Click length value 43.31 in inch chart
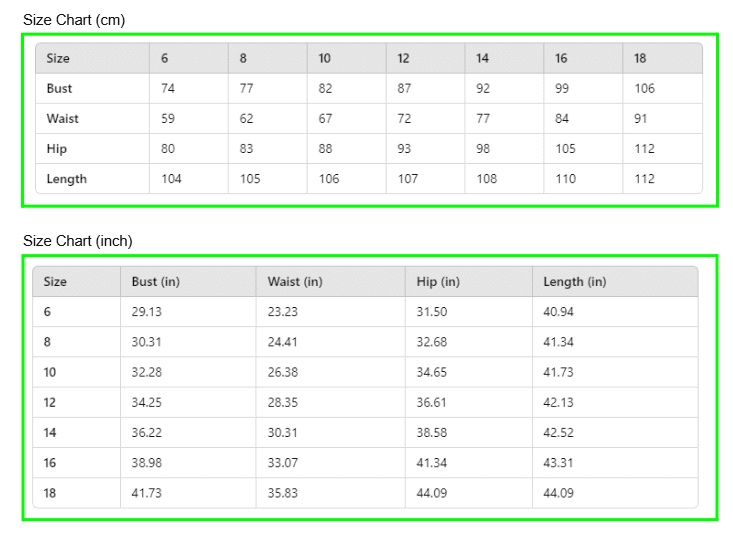733x534 pixels. coord(558,463)
